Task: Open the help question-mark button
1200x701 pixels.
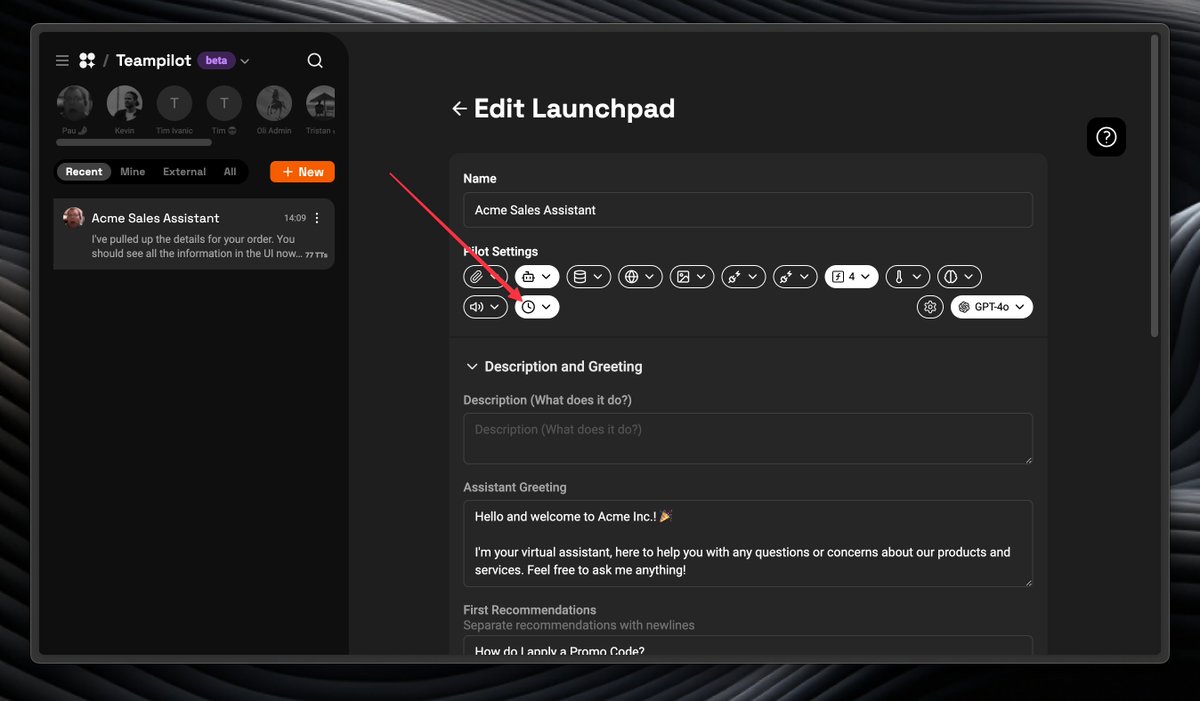Action: click(1106, 137)
